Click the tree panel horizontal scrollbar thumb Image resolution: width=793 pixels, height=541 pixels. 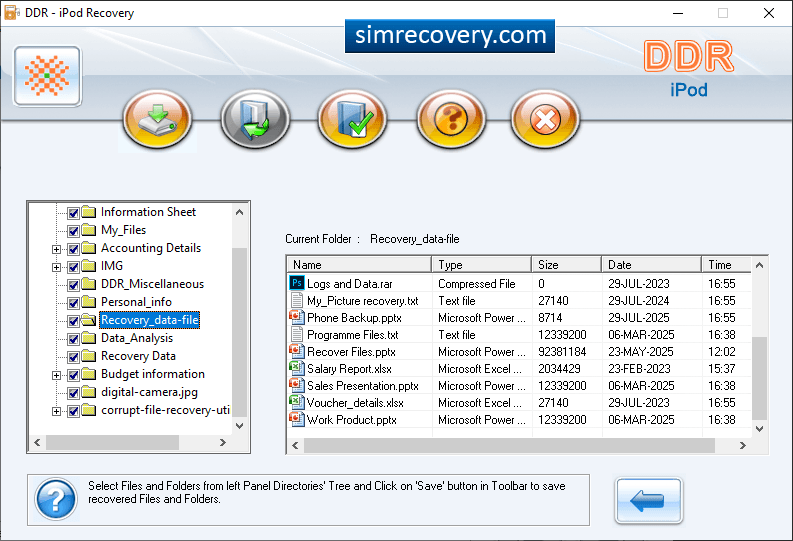click(x=112, y=442)
